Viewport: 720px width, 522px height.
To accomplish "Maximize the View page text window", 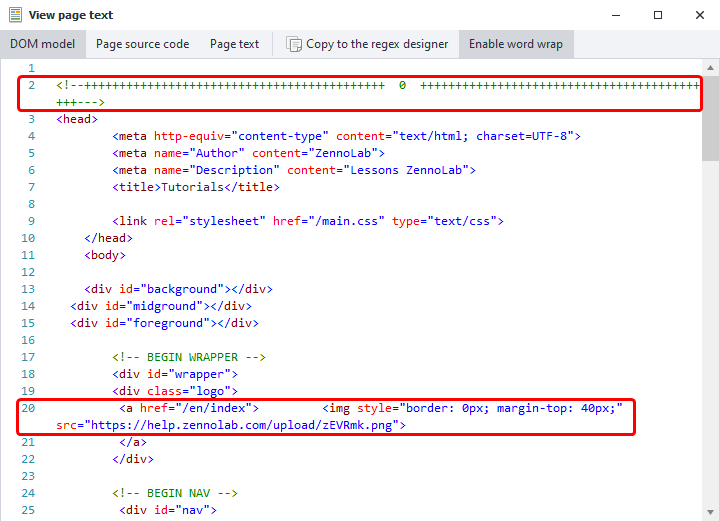I will pos(657,15).
